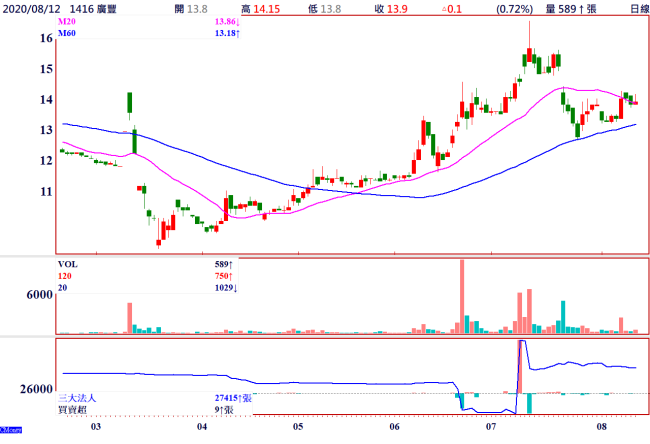Click the percent change (0.72%)
650x444 pixels.
coord(514,9)
